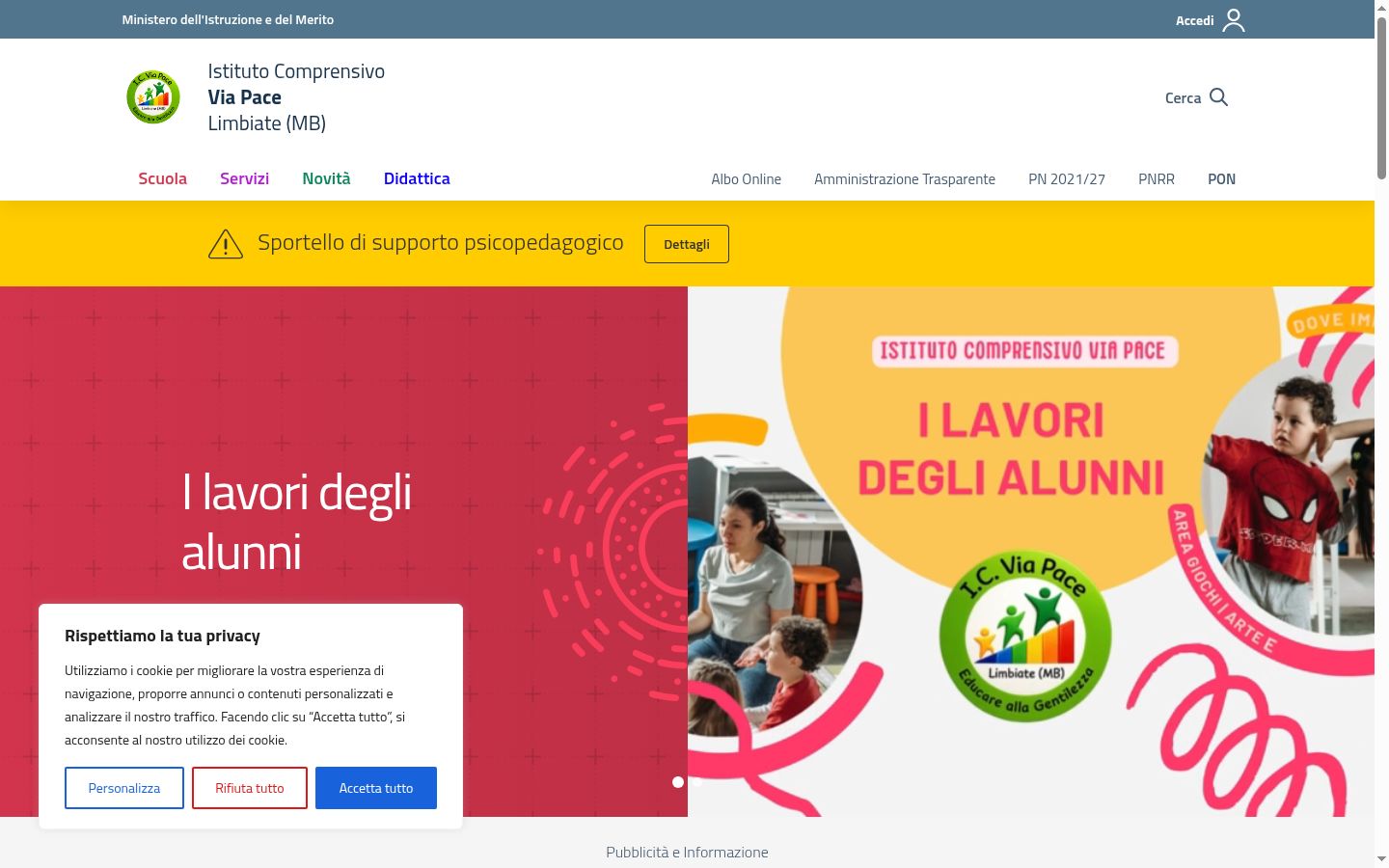Go to Albo Online

pos(747,179)
